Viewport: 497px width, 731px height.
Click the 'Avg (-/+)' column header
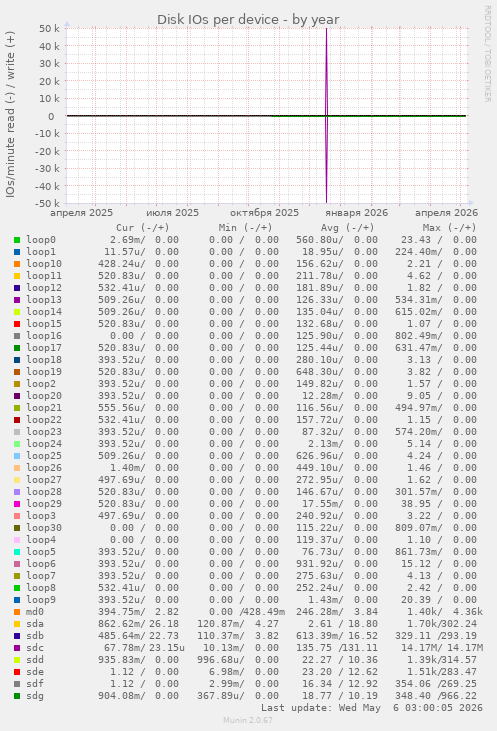point(348,228)
